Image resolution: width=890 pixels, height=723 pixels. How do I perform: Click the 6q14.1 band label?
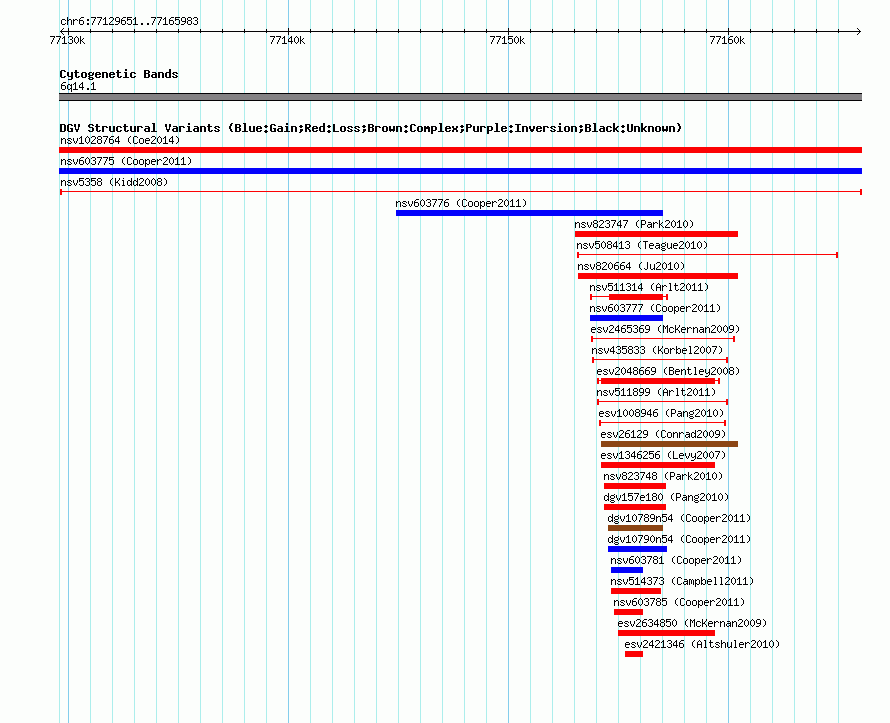pos(78,86)
